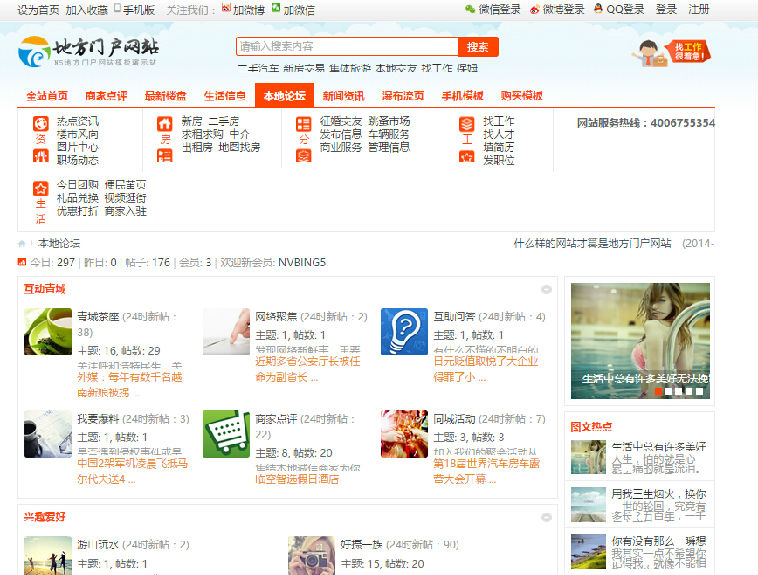The width and height of the screenshot is (758, 575).
Task: Open the 填简历 link
Action: coord(498,147)
